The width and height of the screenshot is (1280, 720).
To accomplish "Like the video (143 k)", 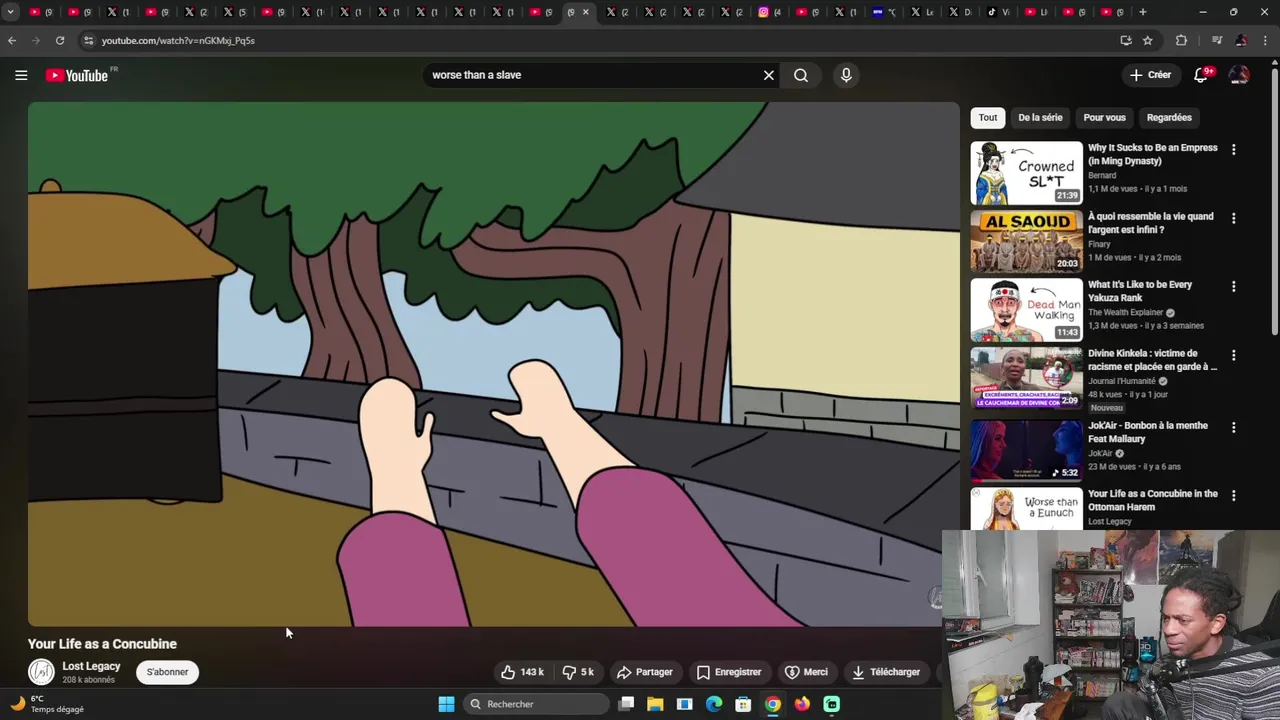I will [523, 672].
